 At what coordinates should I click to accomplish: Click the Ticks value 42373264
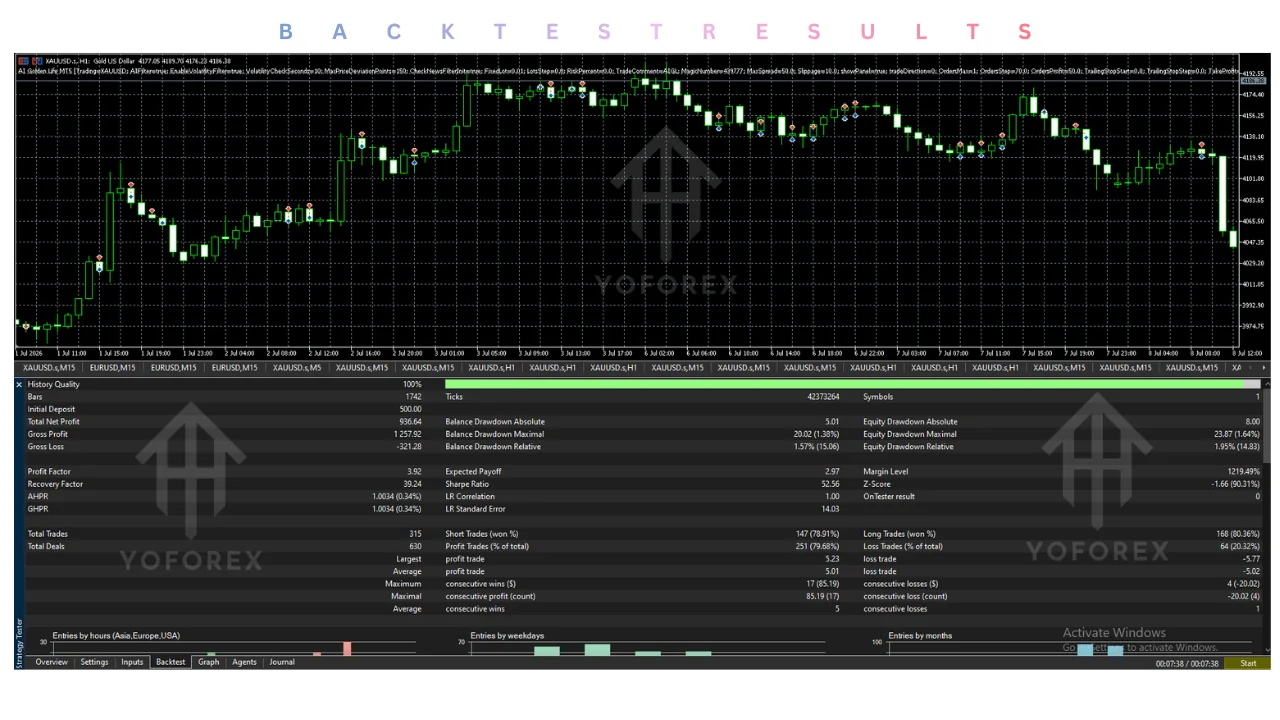point(822,397)
